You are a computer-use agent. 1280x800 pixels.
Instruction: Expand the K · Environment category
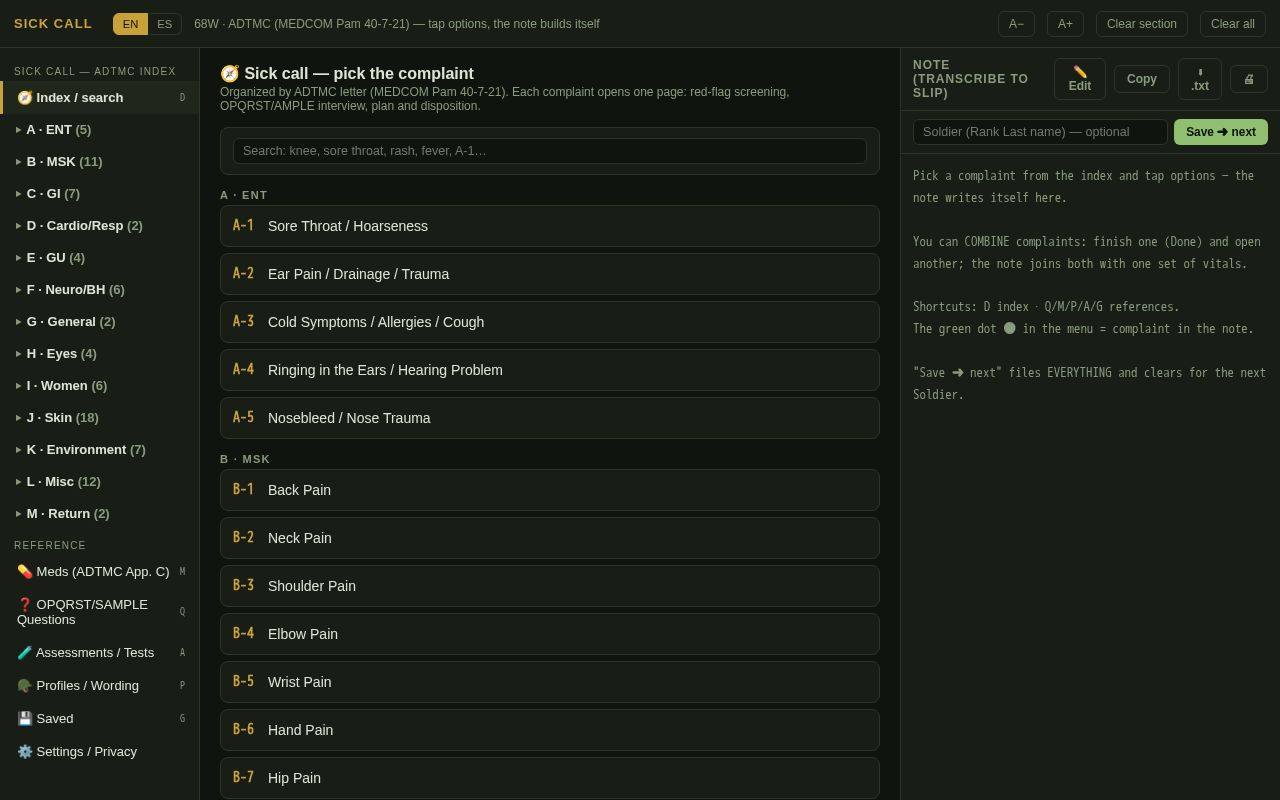click(100, 450)
